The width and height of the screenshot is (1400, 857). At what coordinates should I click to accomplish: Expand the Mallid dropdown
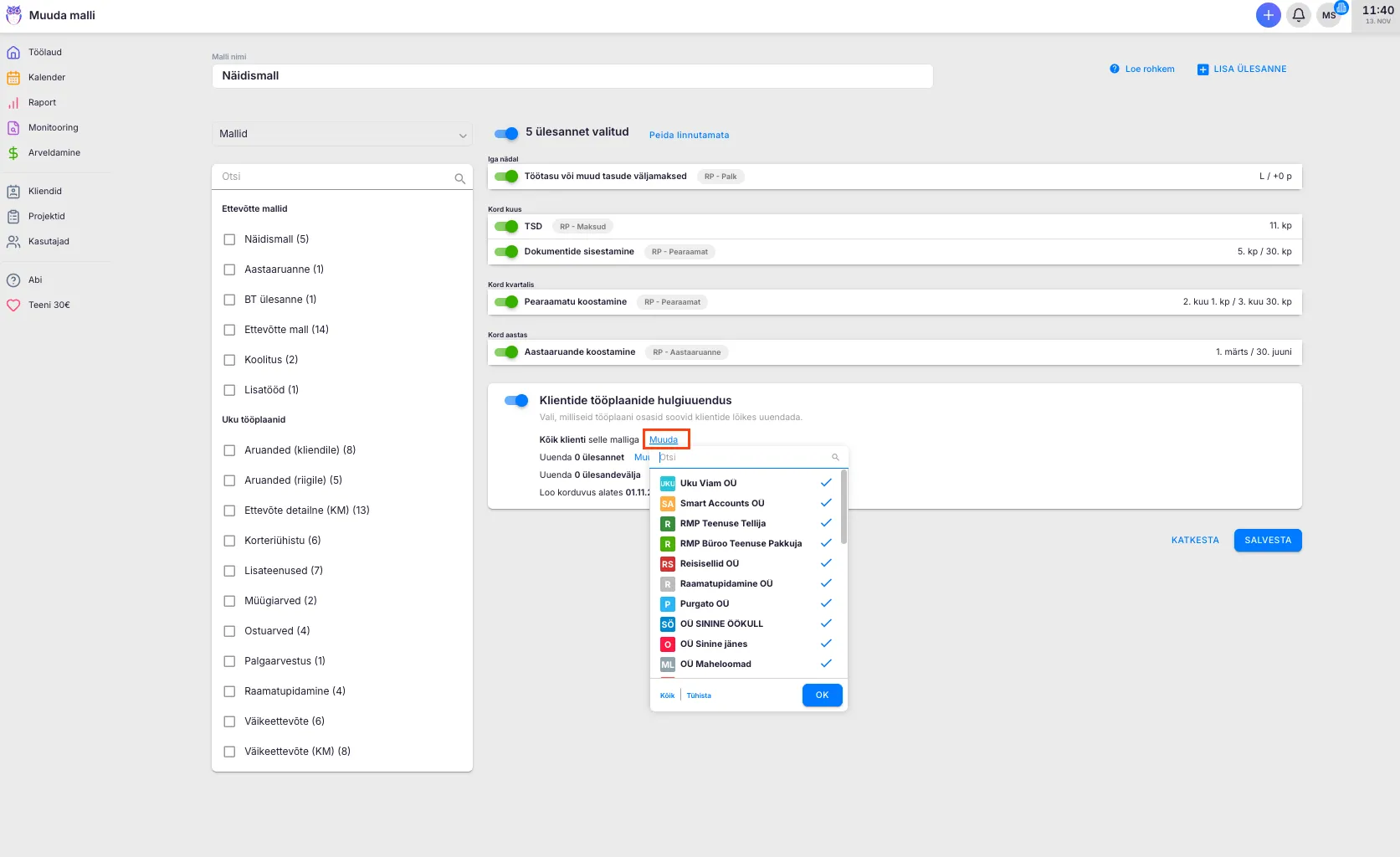341,134
